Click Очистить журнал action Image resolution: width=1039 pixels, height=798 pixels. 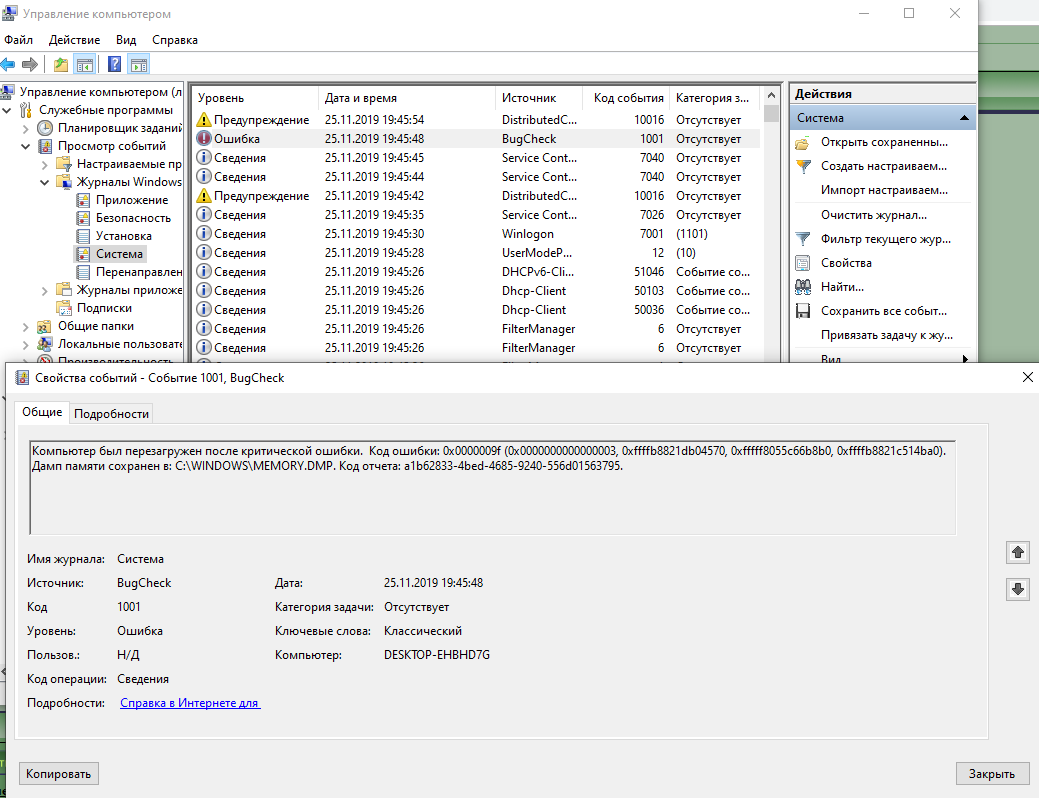click(x=873, y=215)
